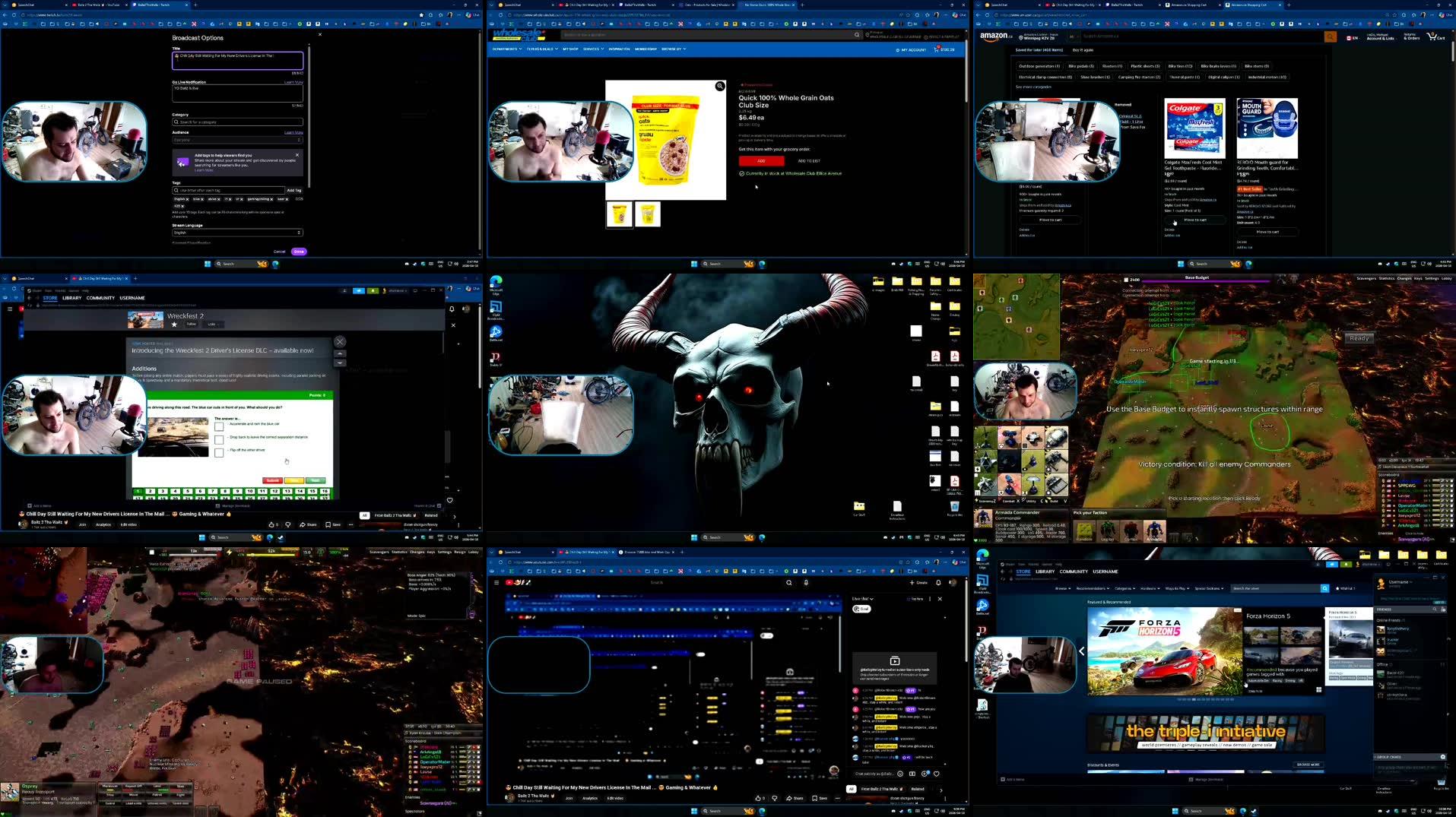The width and height of the screenshot is (1456, 817).
Task: Click the microphone voice search icon in YouTube
Action: tap(806, 582)
